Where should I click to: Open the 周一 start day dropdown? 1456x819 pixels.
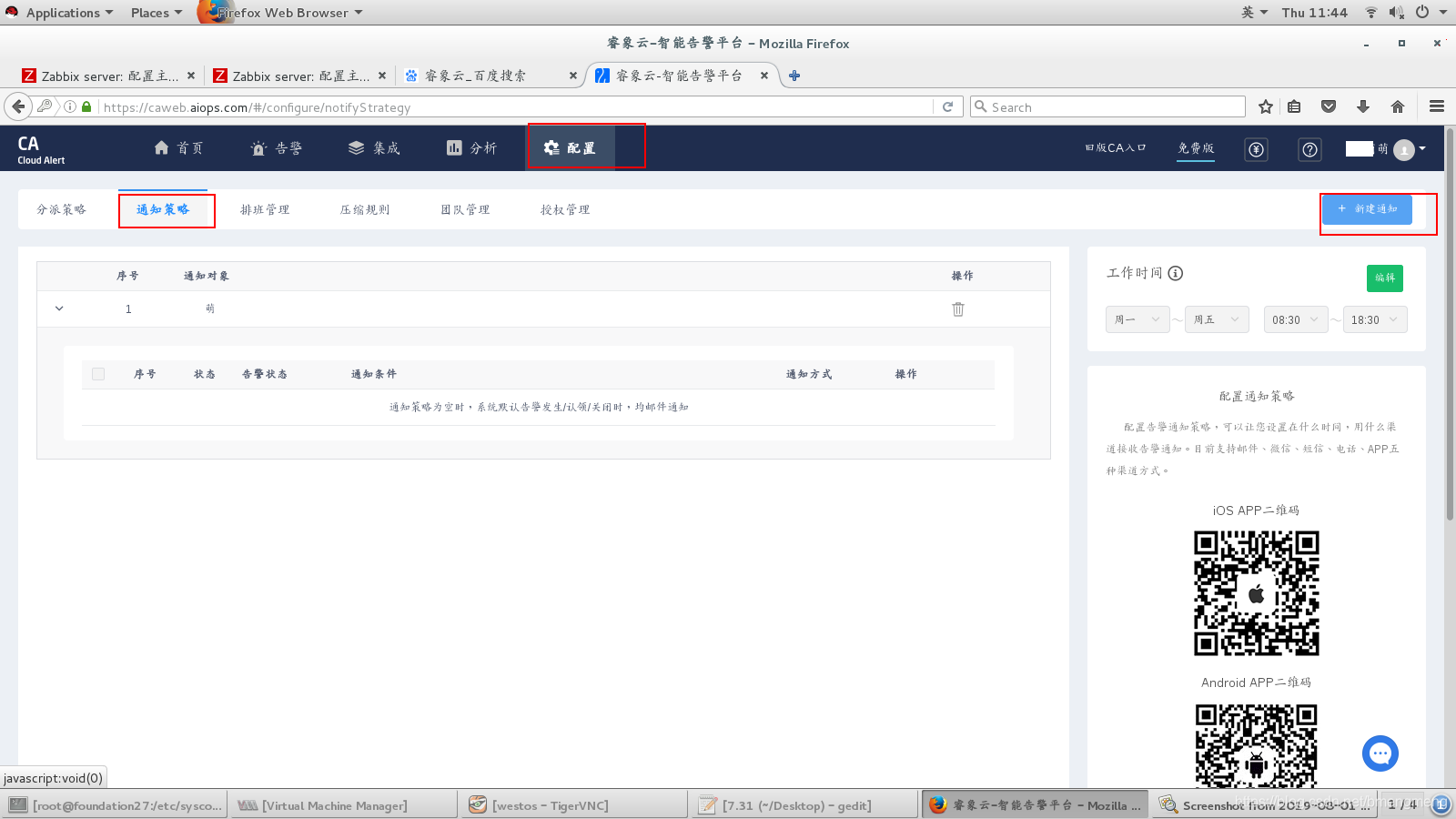coord(1137,319)
